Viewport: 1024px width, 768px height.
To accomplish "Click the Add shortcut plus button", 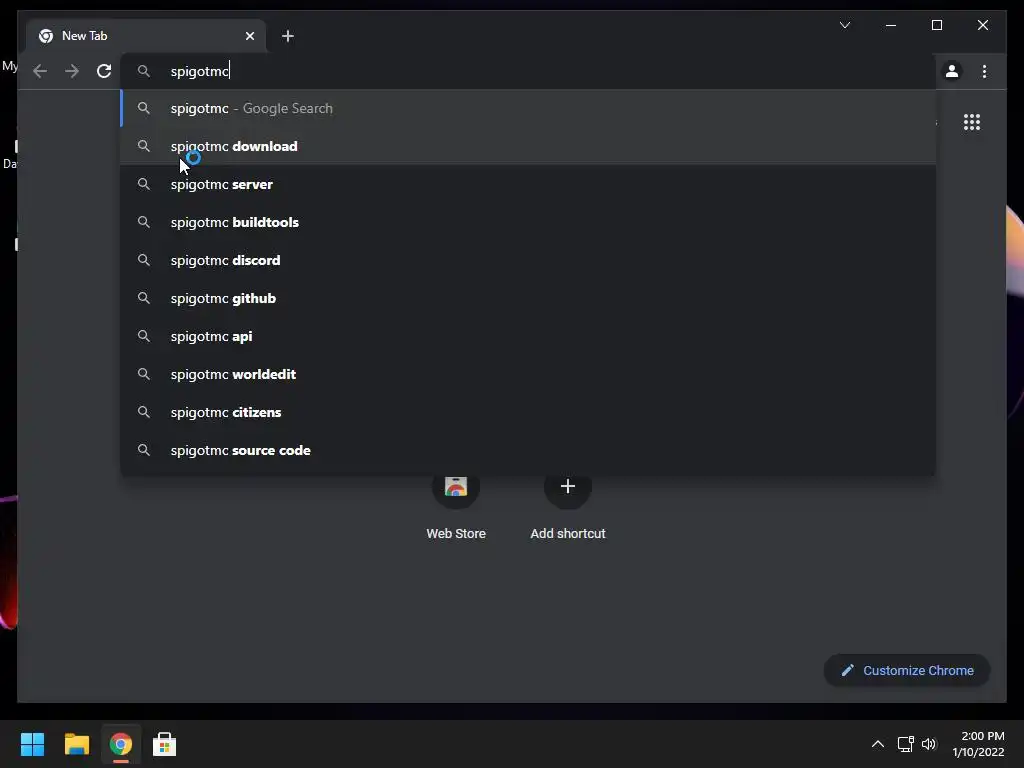I will tap(568, 487).
